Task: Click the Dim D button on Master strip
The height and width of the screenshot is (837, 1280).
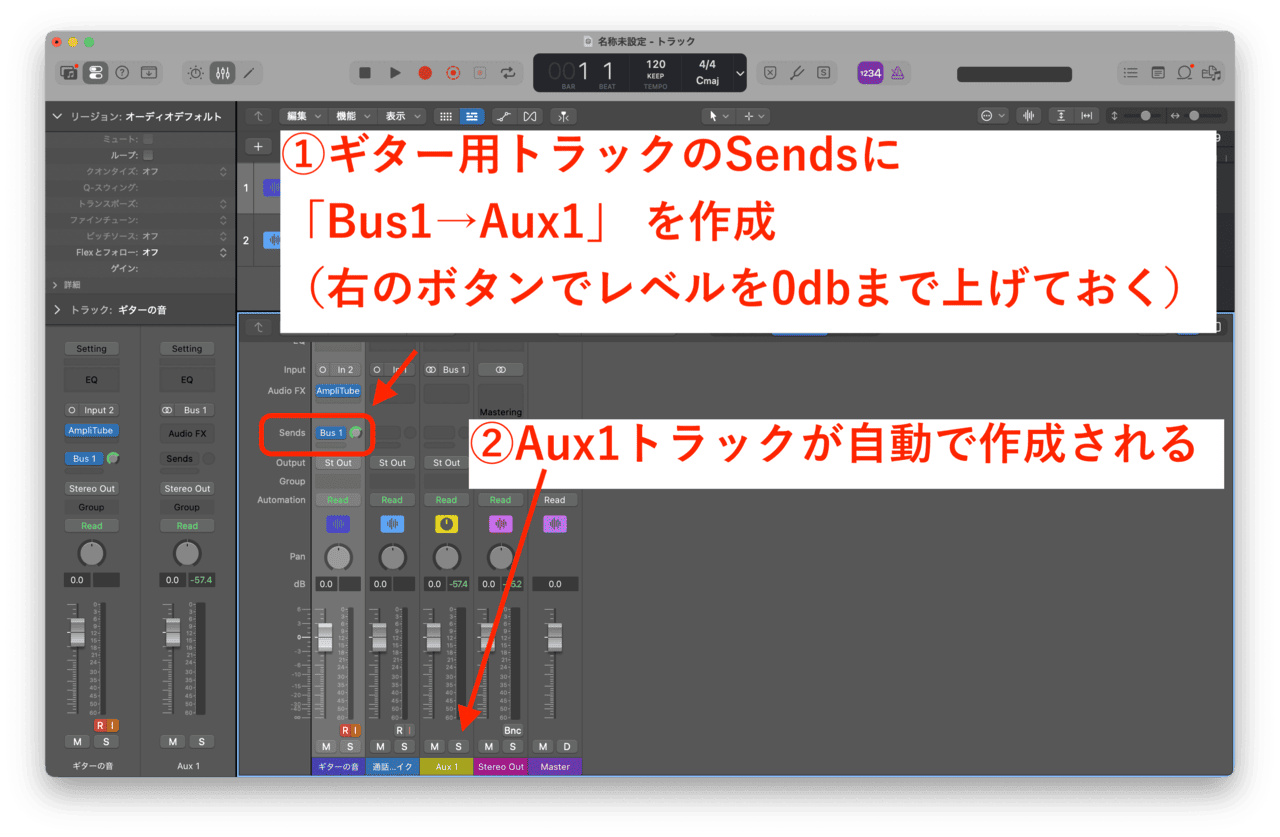Action: click(567, 747)
